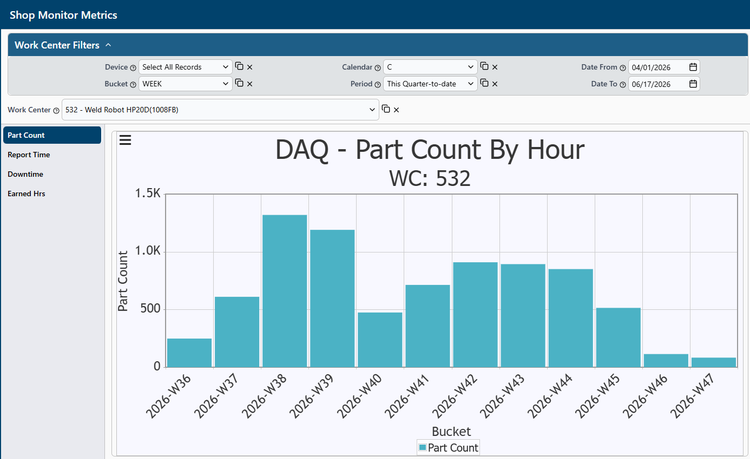Collapse the Work Center Filters panel
Screen dimensions: 750x459
[108, 45]
